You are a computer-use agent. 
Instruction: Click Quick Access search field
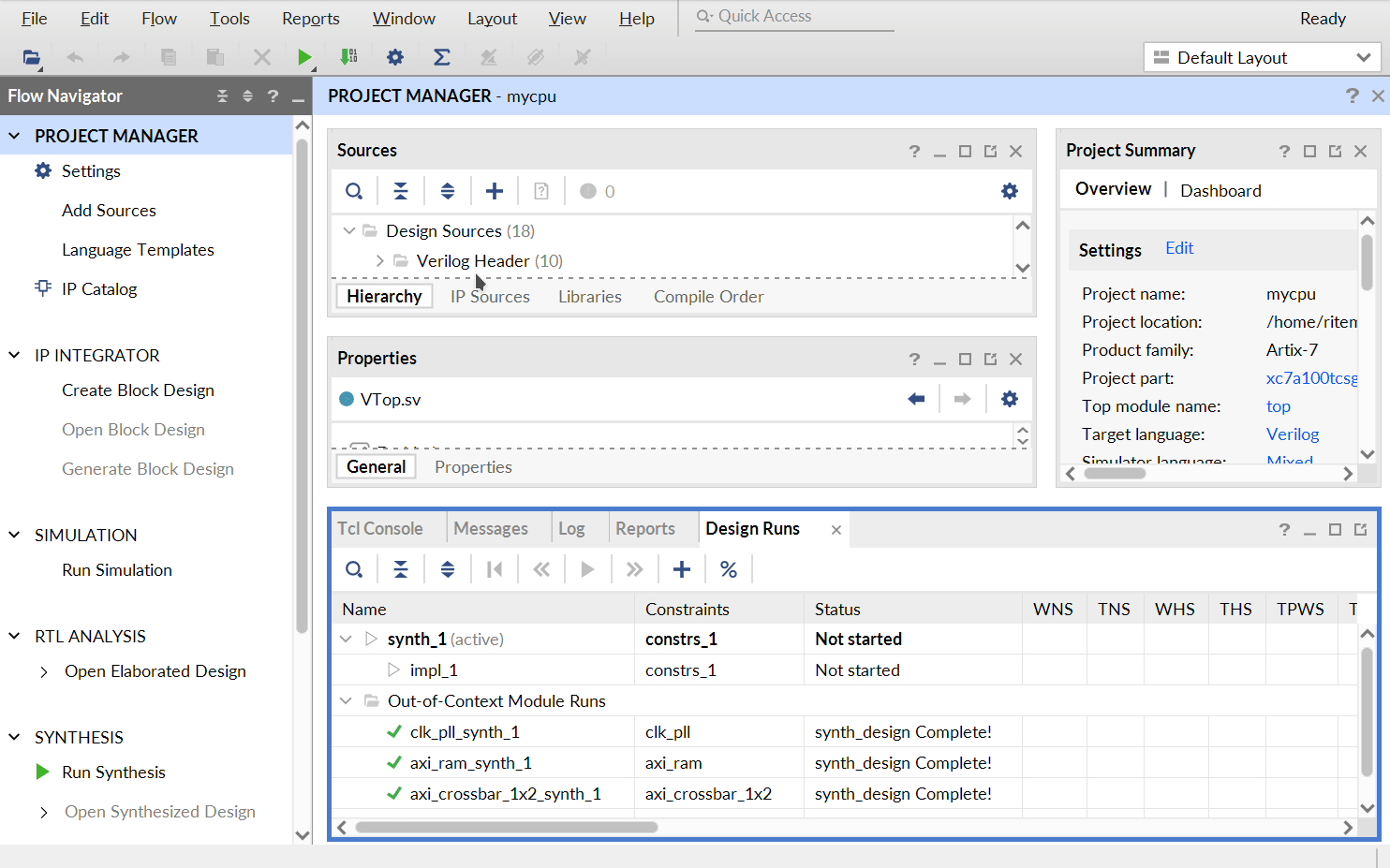pyautogui.click(x=794, y=17)
